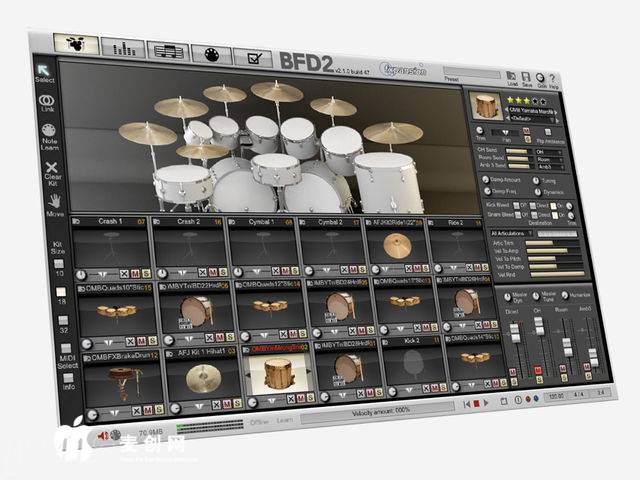
Task: Select the Select arrow tool
Action: 45,68
